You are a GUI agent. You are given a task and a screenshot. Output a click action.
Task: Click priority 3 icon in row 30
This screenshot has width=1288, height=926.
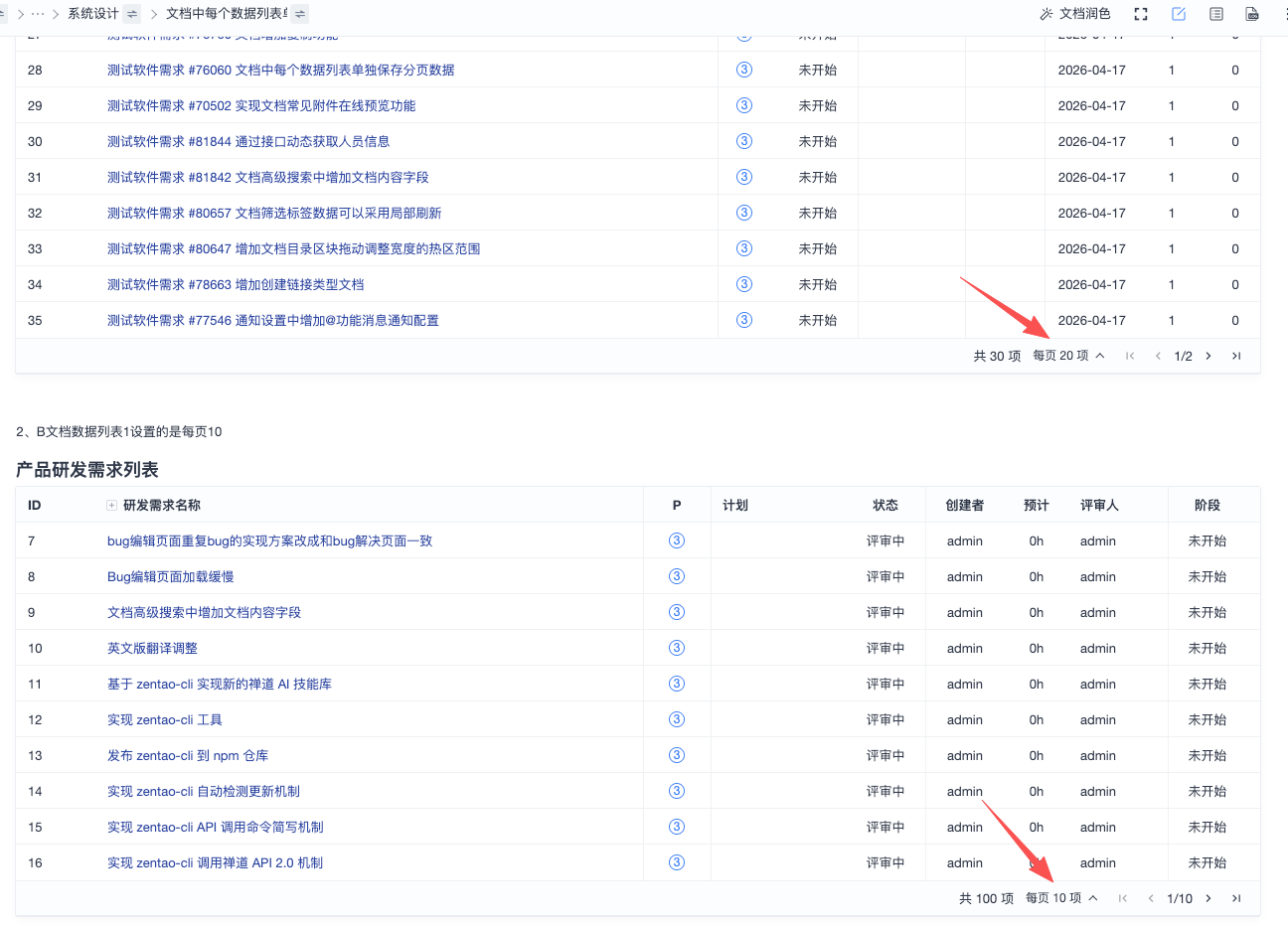[744, 141]
